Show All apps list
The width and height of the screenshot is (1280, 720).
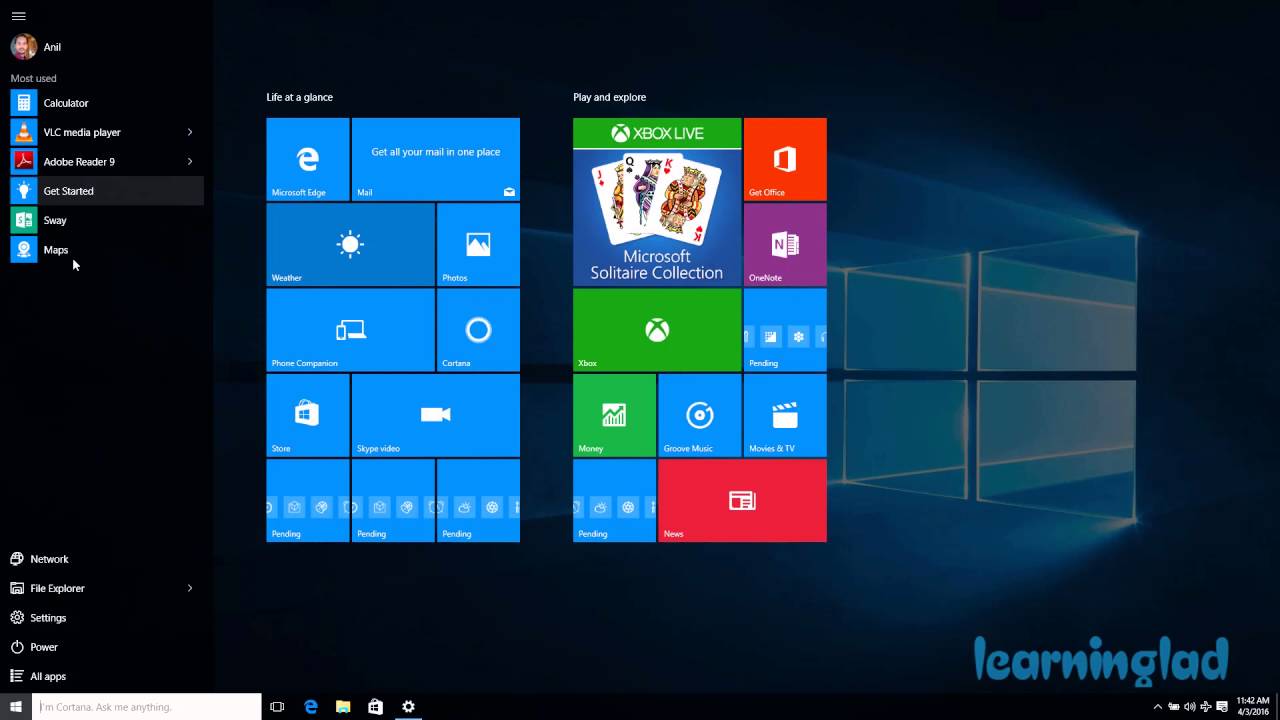click(x=106, y=676)
